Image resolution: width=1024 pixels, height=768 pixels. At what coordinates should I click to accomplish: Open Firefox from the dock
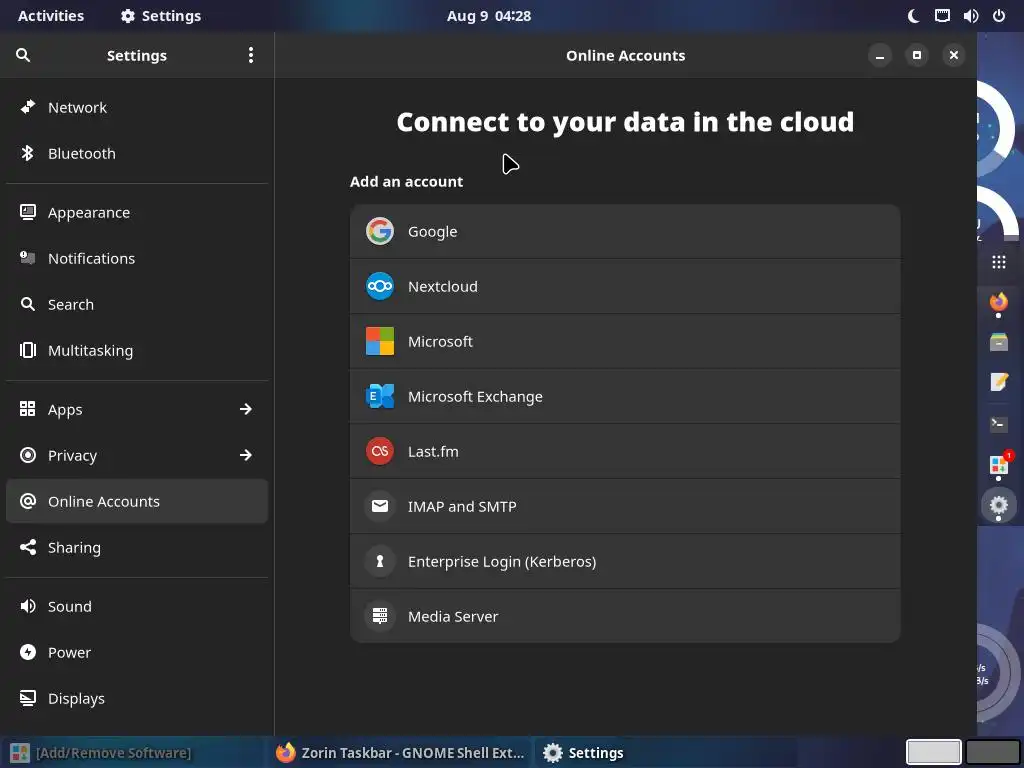pos(998,302)
